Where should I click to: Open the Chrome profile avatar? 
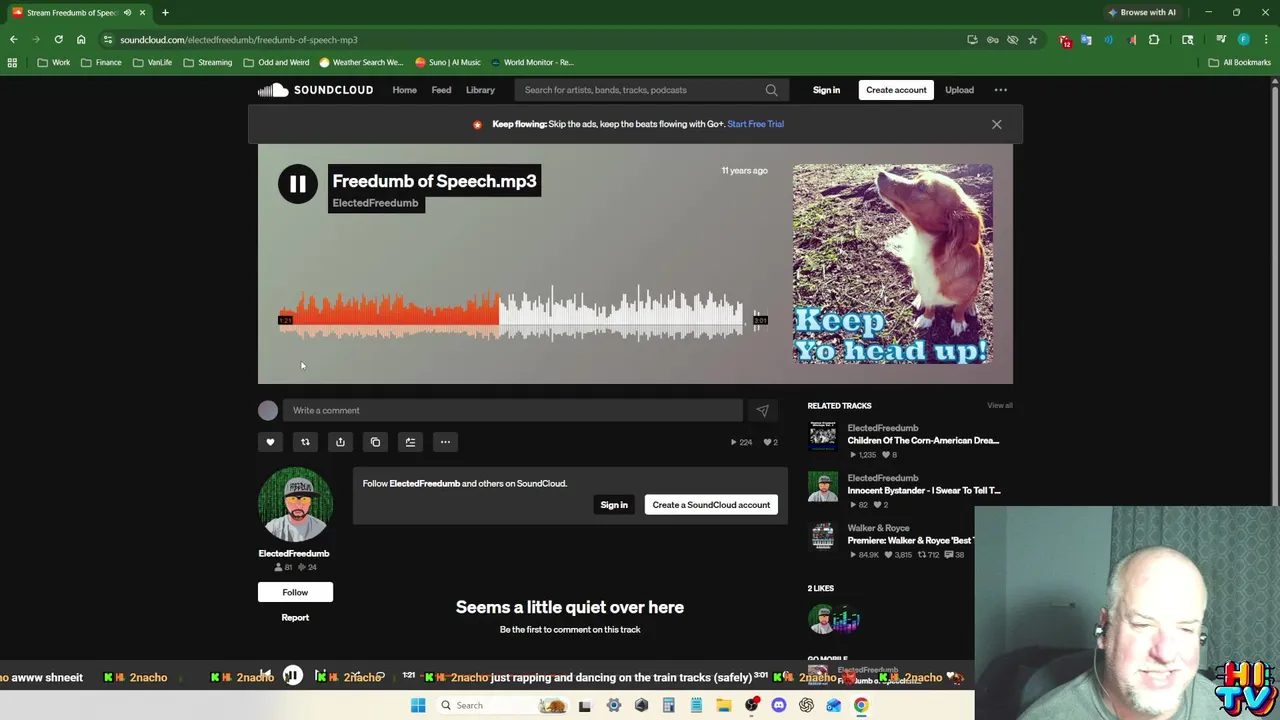[1243, 40]
